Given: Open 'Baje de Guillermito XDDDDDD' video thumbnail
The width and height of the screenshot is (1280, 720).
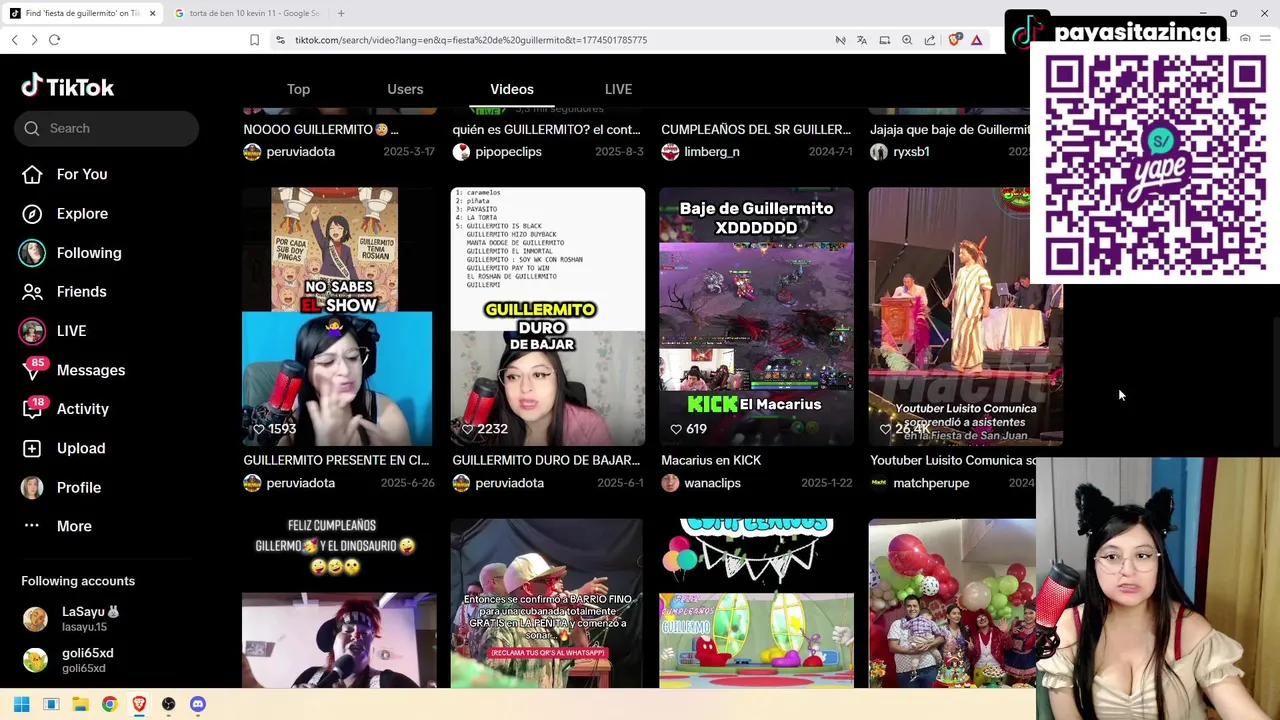Looking at the screenshot, I should 756,316.
